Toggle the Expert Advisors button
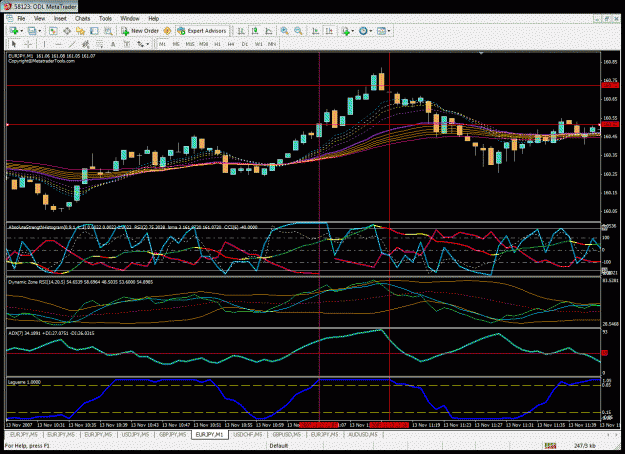Screen dimensions: 625x454 (202, 31)
